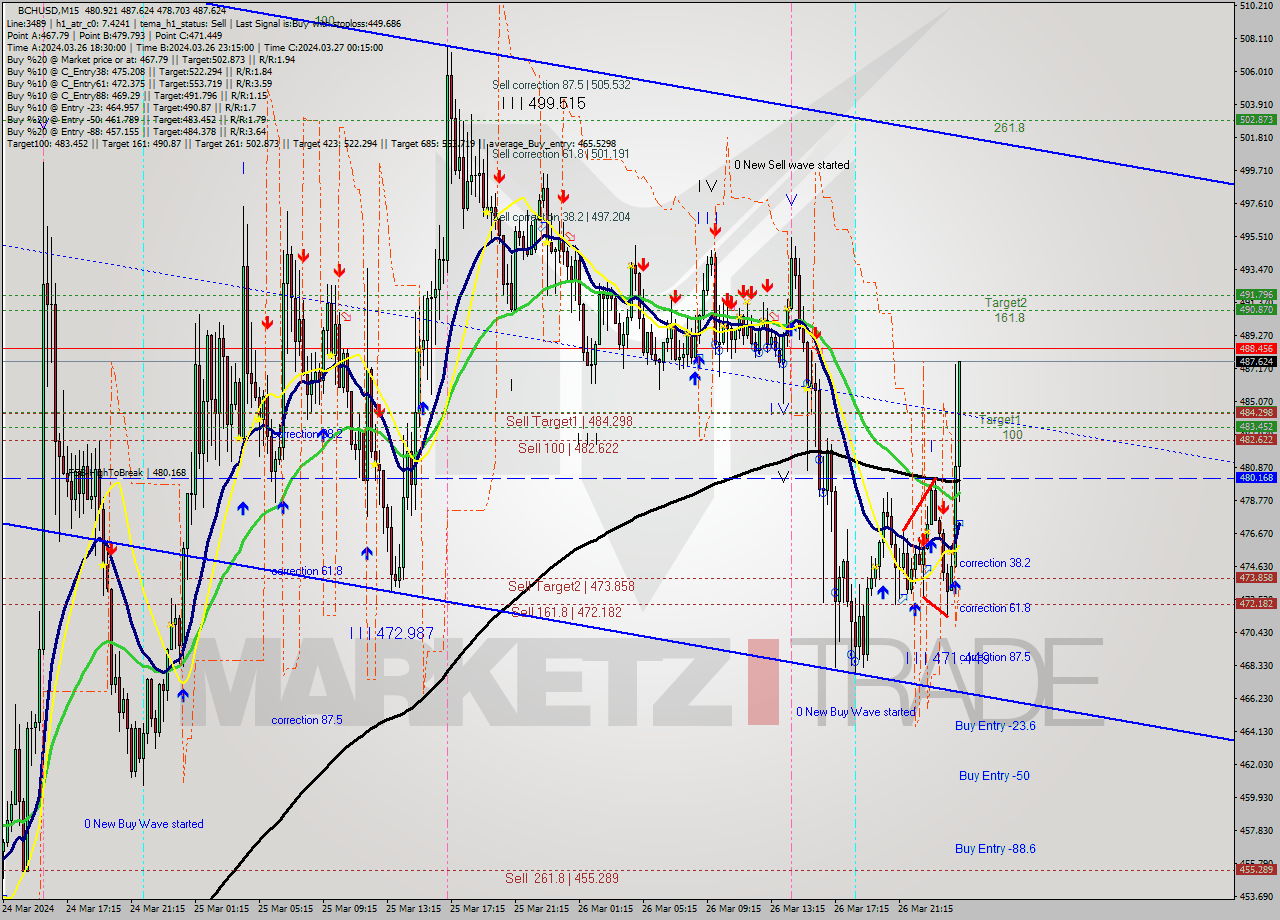The width and height of the screenshot is (1280, 920).
Task: Click the green 491.796 price tag
Action: [x=1256, y=295]
